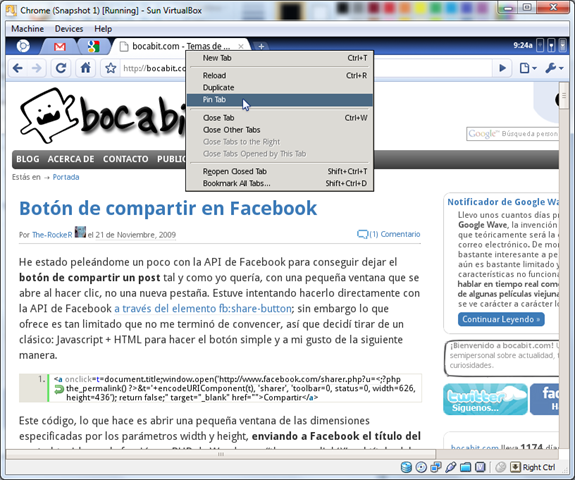Follow the fb:share-button element link
Viewport: 575px width, 480px height.
click(203, 309)
